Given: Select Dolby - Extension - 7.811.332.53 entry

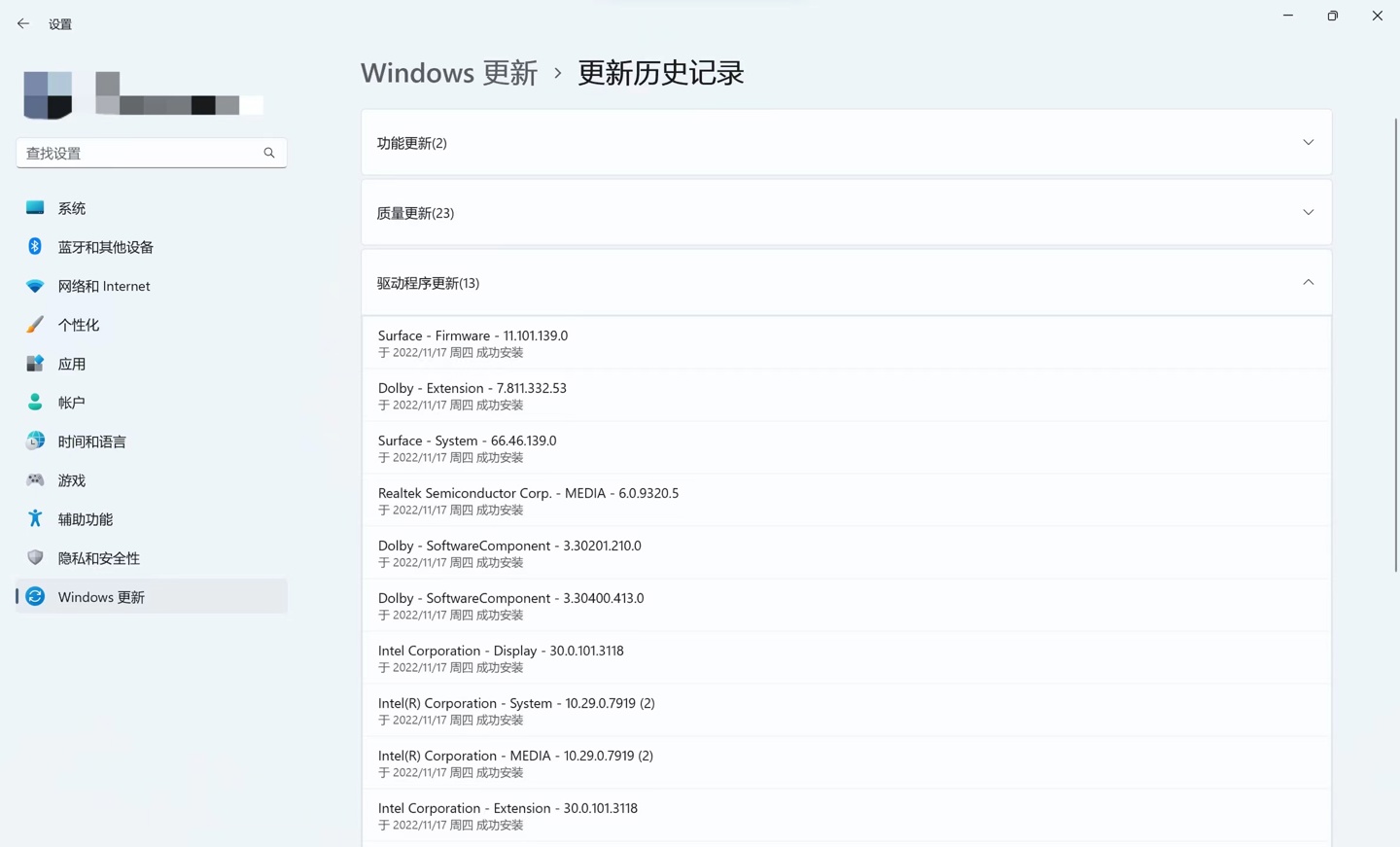Looking at the screenshot, I should point(846,395).
